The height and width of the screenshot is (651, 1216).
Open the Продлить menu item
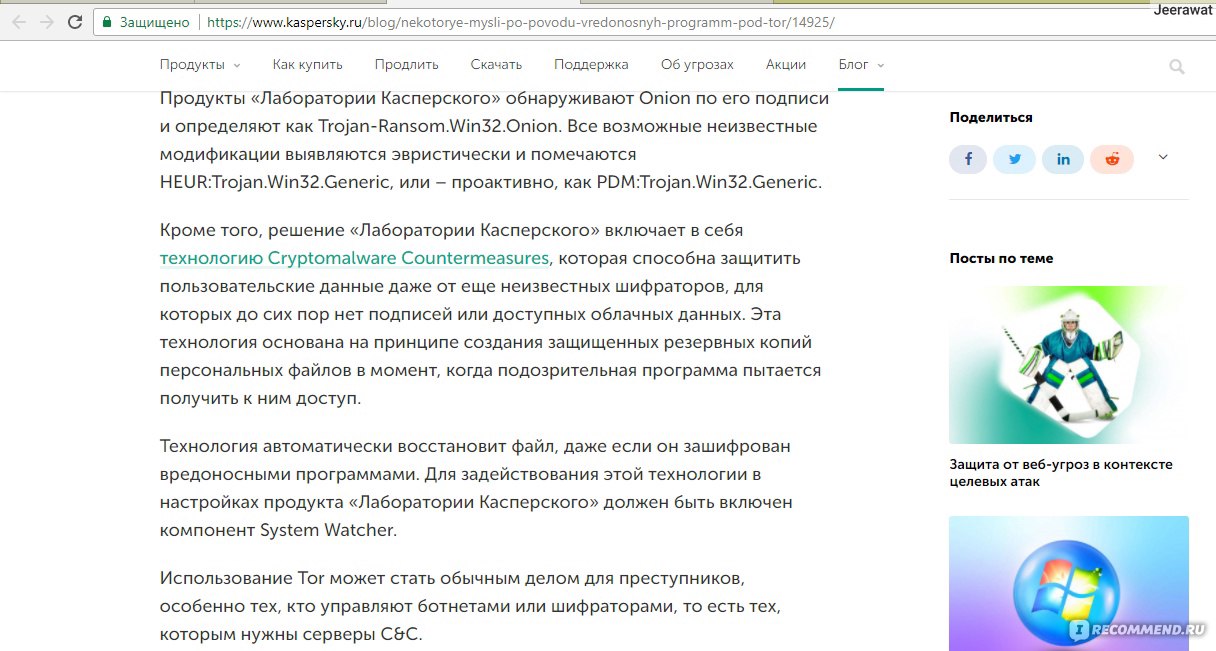(407, 64)
